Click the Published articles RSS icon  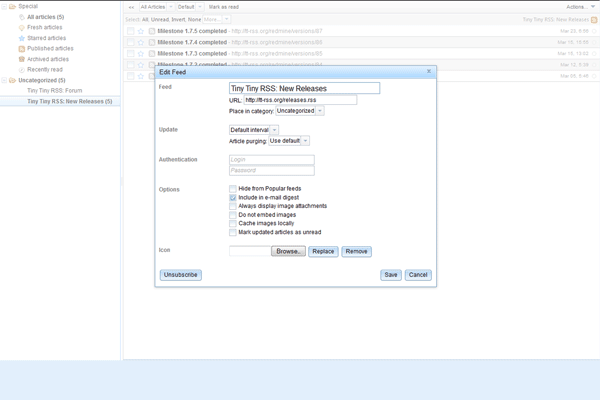click(22, 48)
